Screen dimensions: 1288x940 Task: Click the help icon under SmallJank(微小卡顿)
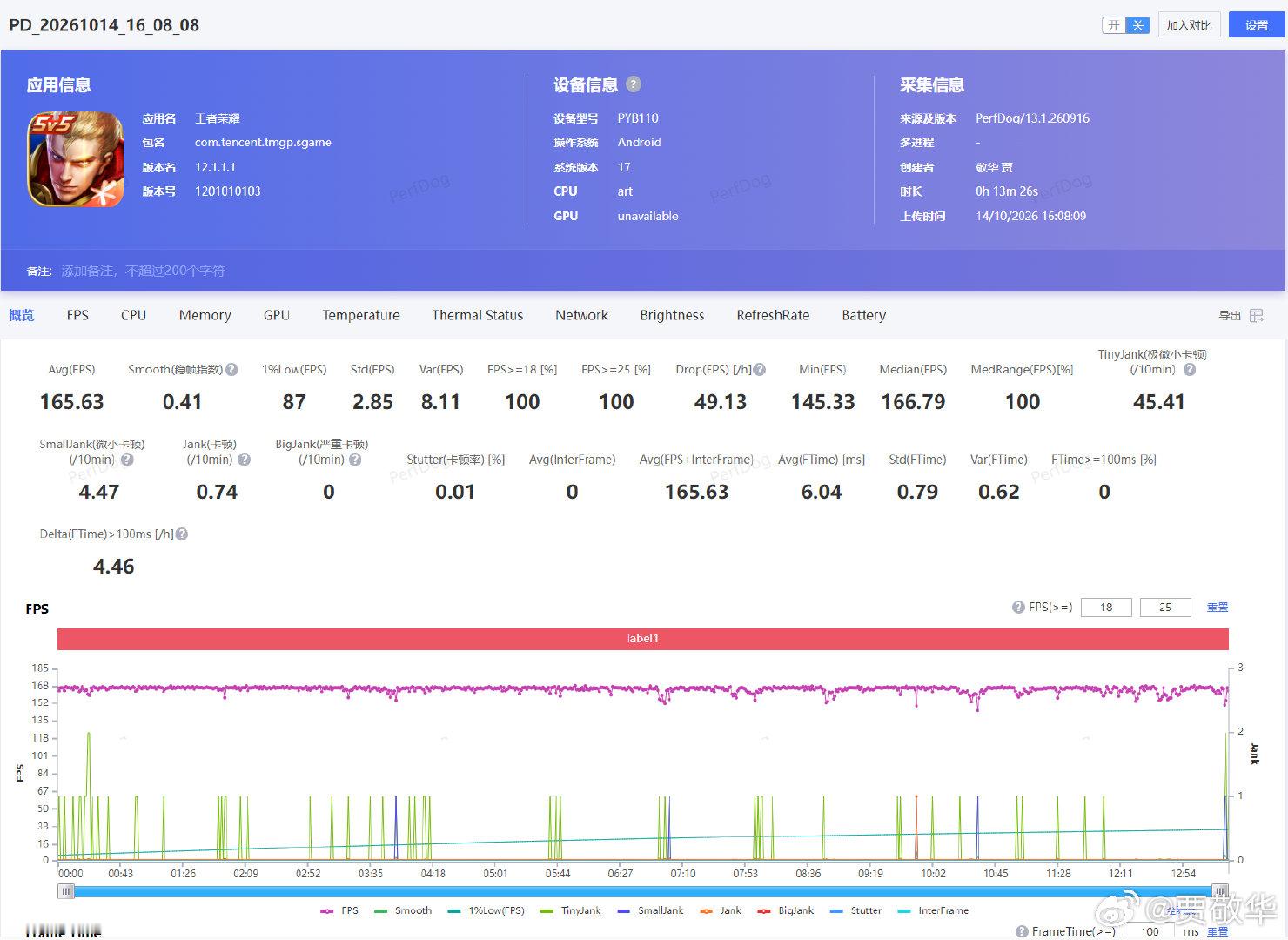coord(127,460)
